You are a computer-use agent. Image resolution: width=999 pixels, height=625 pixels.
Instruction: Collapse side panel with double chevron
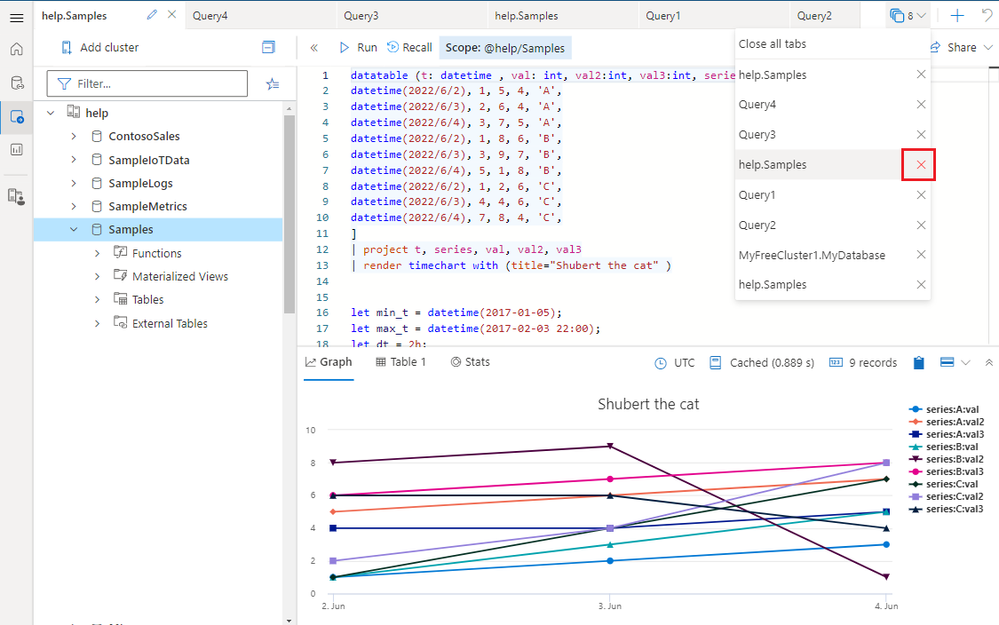314,48
